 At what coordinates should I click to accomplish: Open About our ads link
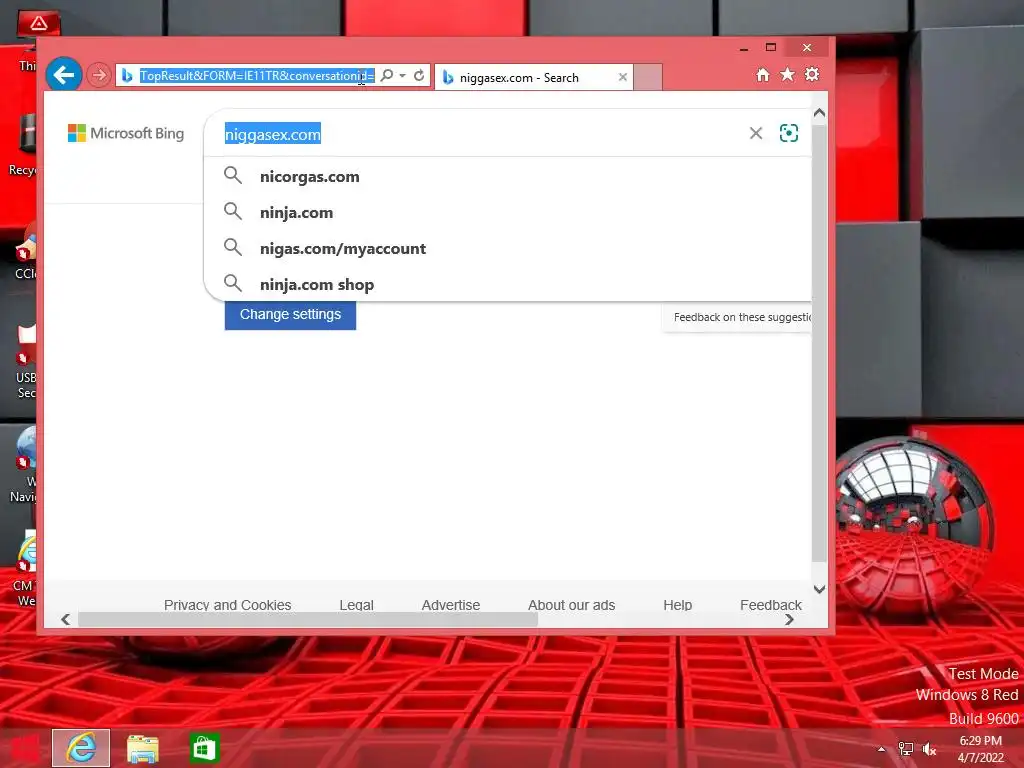[571, 605]
